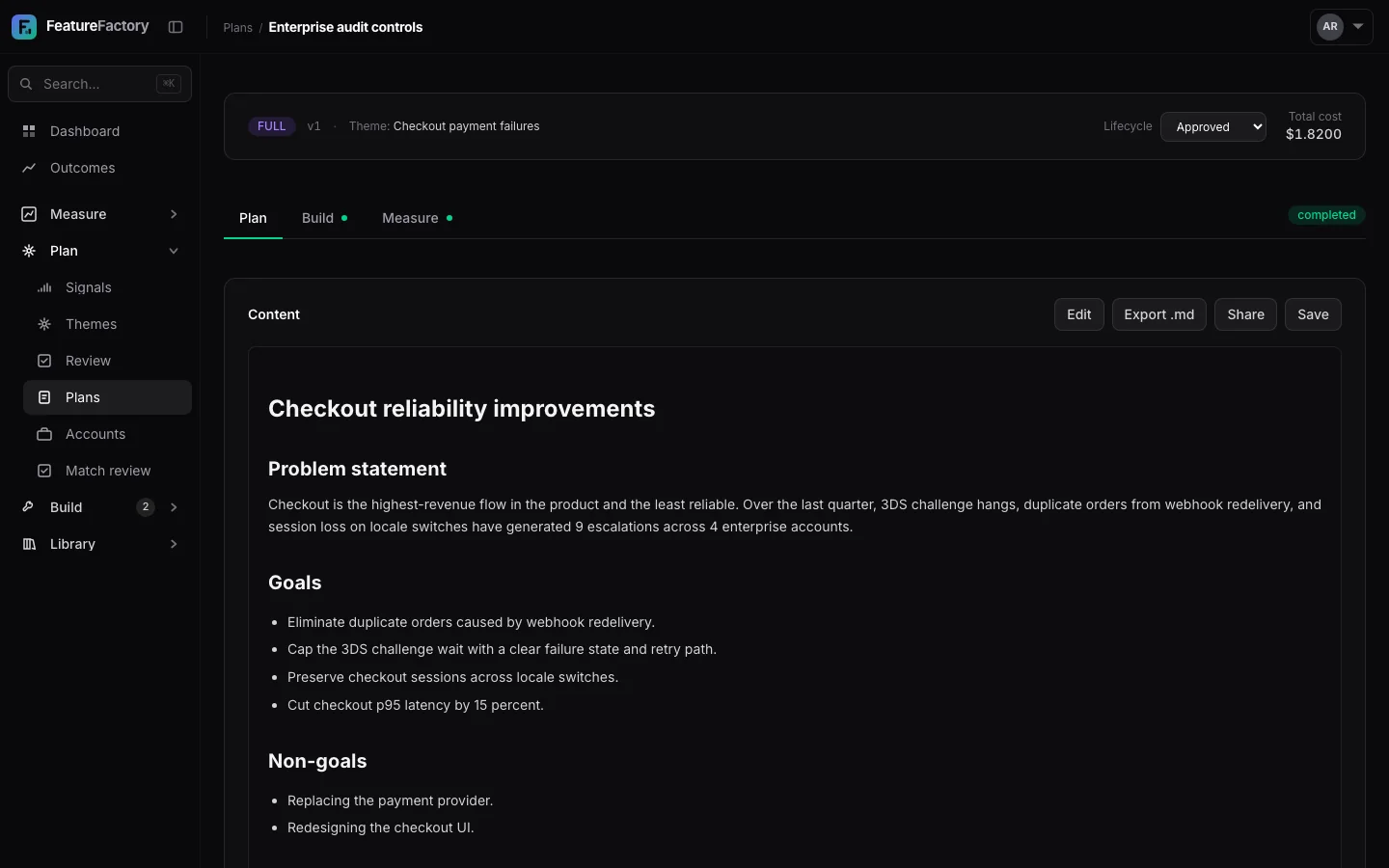Click the Edit button
1389x868 pixels.
[x=1078, y=314]
